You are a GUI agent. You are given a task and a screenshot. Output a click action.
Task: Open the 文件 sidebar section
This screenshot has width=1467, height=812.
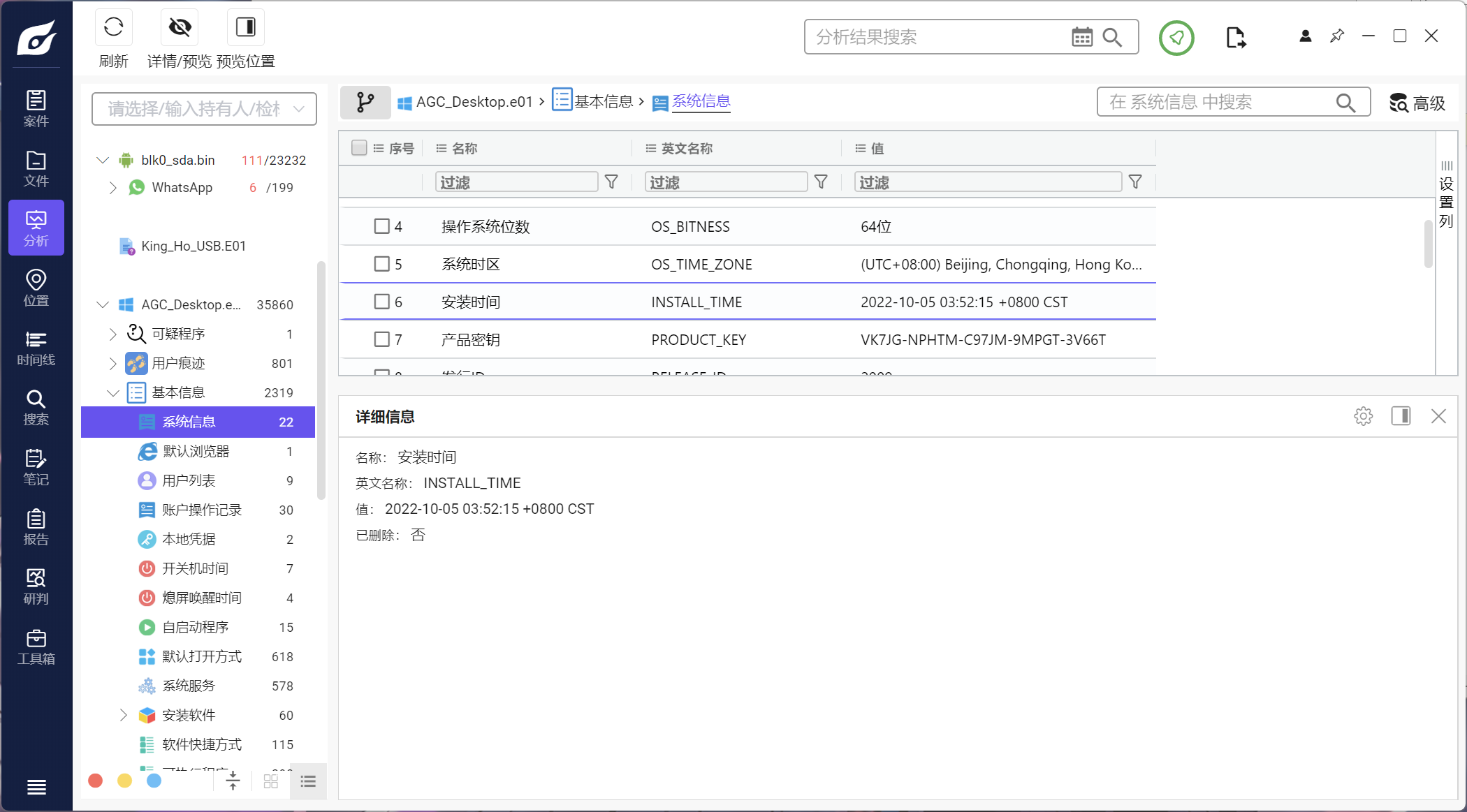pyautogui.click(x=36, y=169)
